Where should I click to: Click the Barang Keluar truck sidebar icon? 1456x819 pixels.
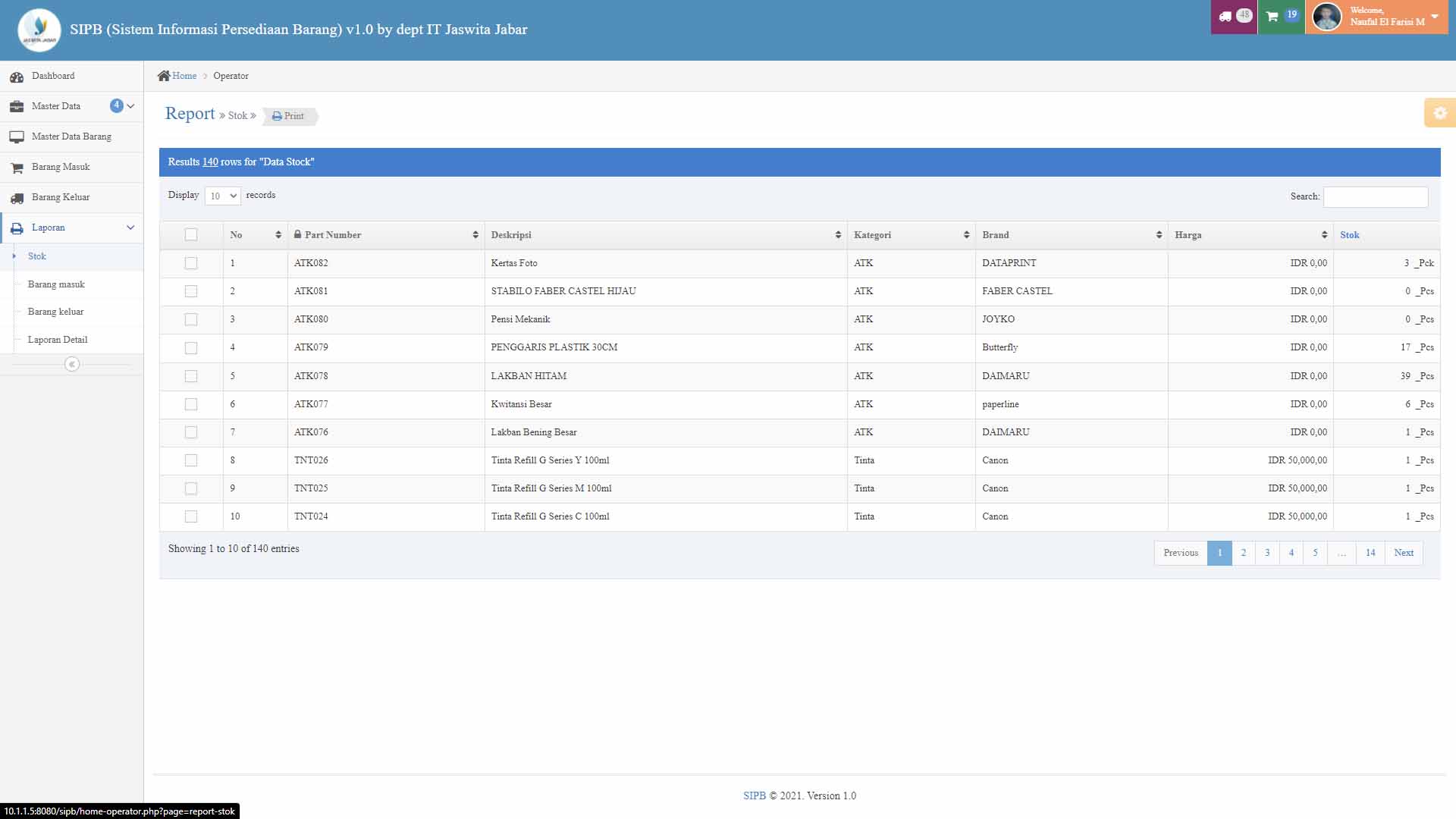[17, 198]
